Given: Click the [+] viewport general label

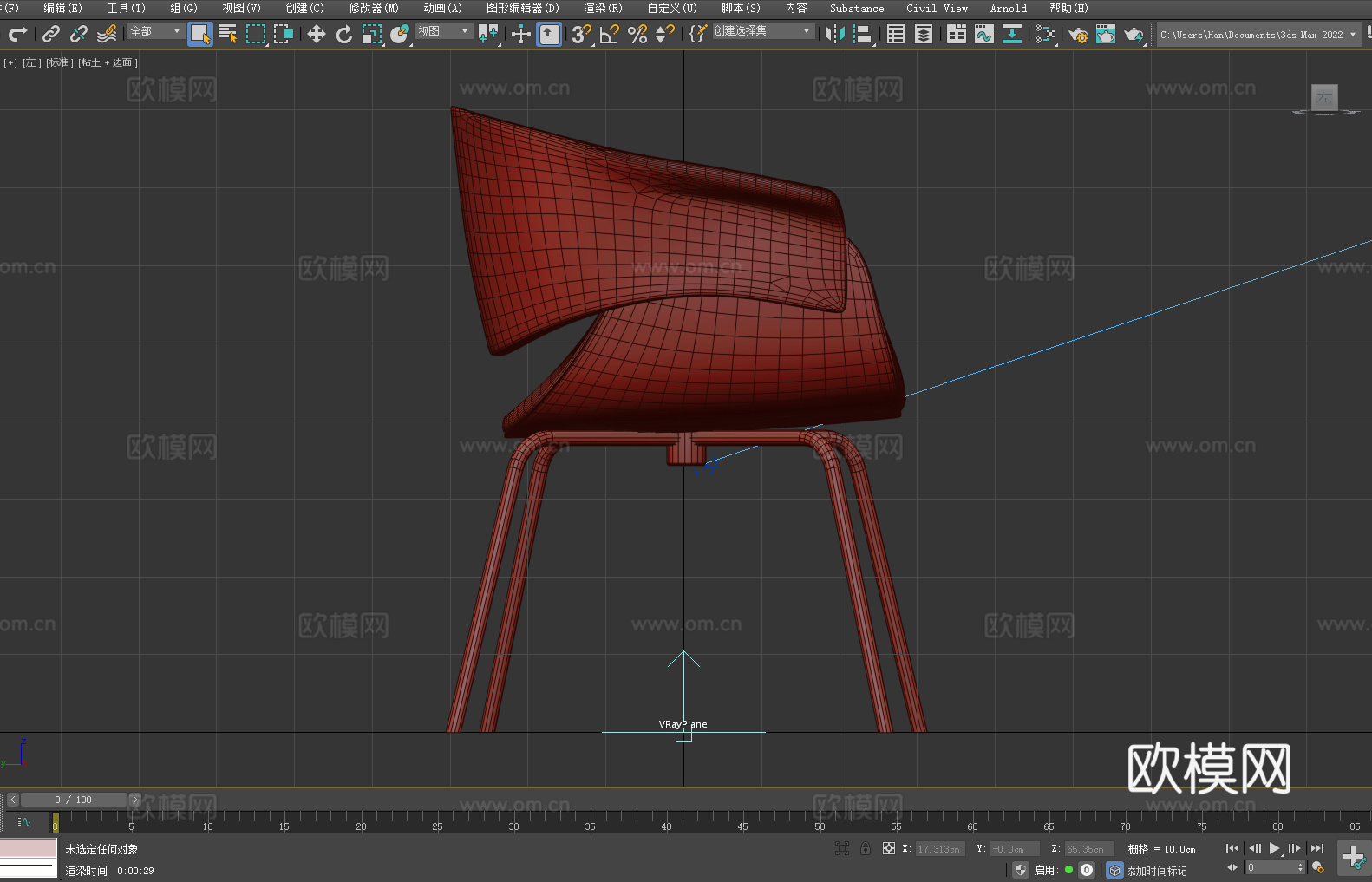Looking at the screenshot, I should point(10,62).
